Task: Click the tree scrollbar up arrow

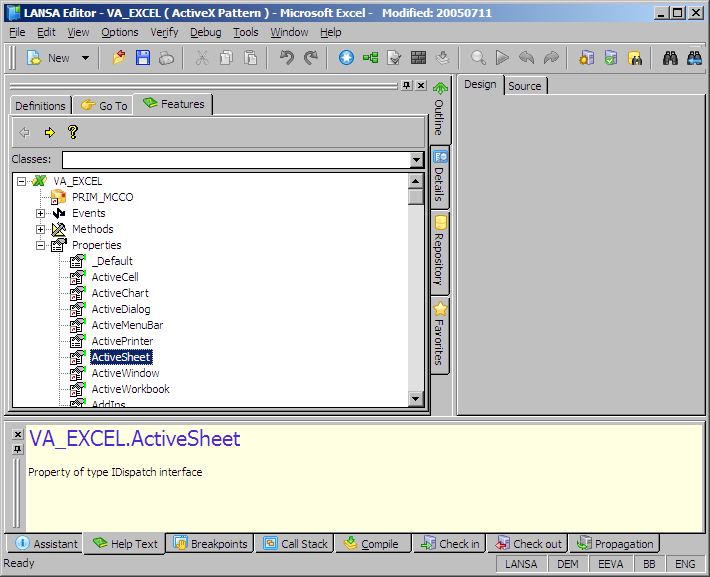Action: (415, 181)
